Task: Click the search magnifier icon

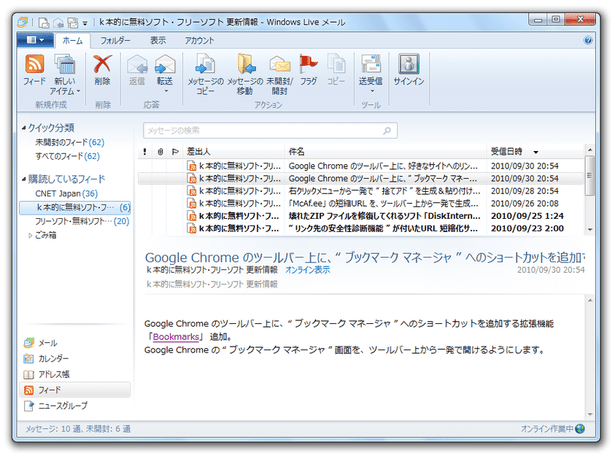Action: (387, 131)
